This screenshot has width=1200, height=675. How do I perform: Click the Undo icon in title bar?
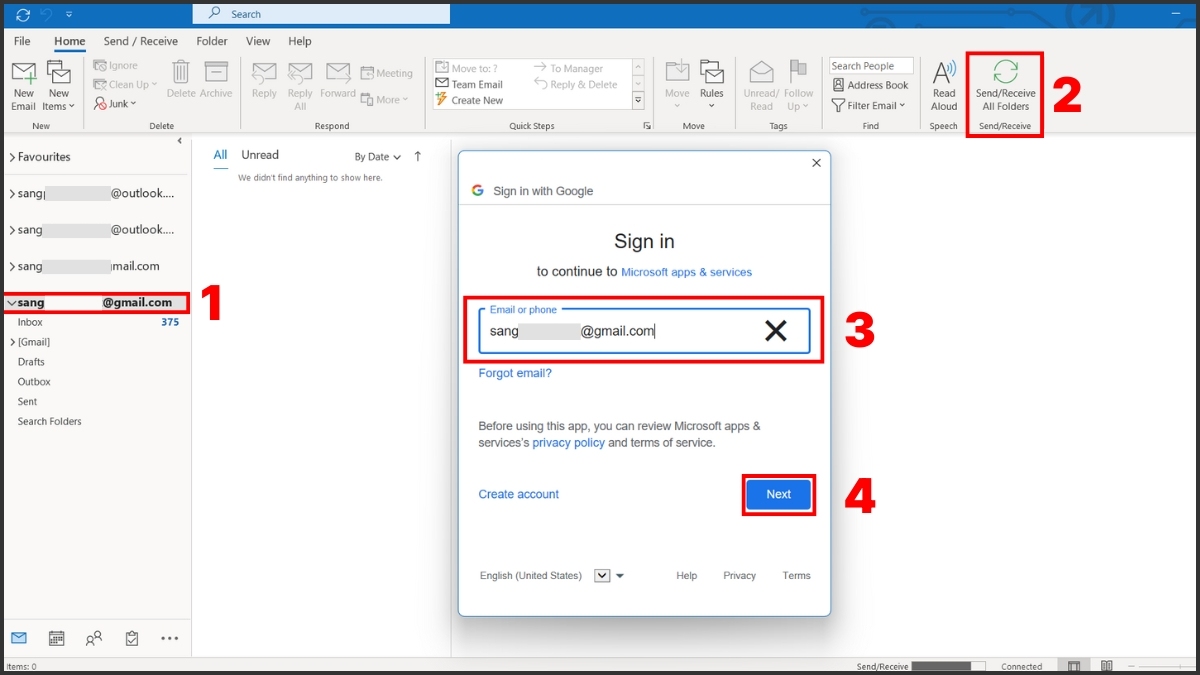[46, 14]
